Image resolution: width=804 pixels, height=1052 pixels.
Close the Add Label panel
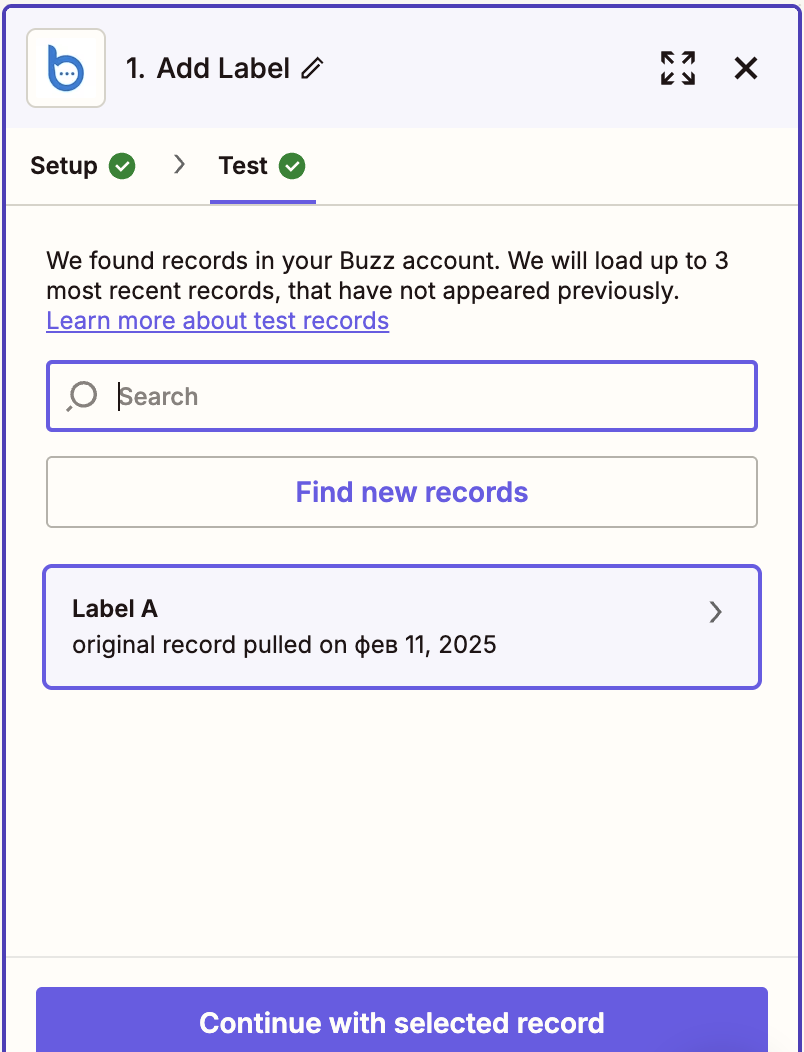click(746, 68)
